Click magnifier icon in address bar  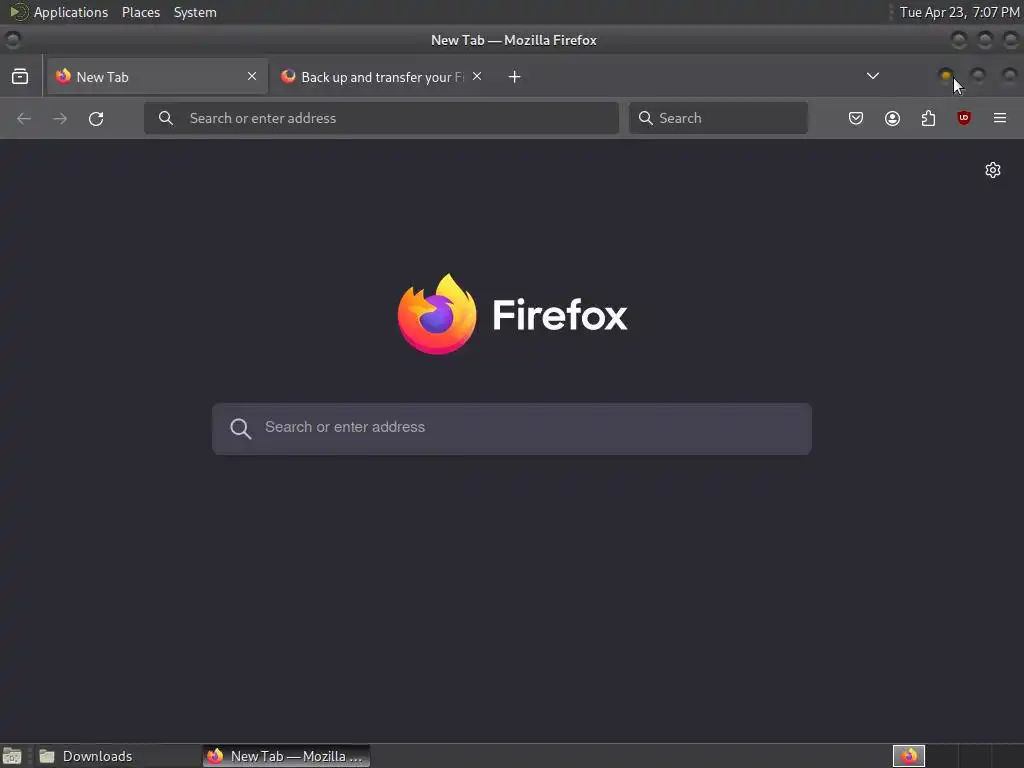[166, 118]
